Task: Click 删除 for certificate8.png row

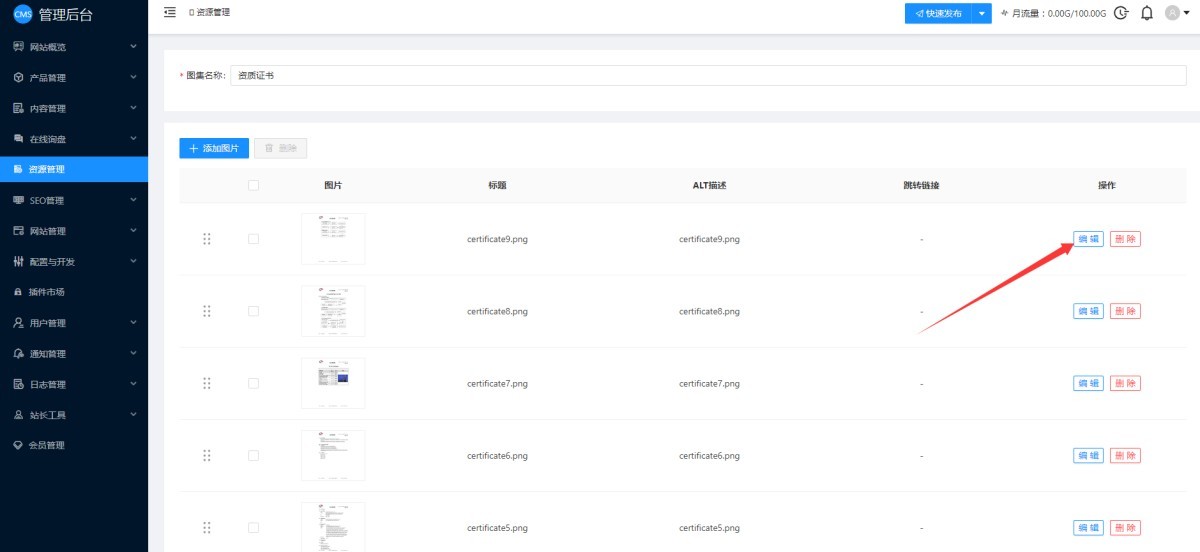Action: point(1125,311)
